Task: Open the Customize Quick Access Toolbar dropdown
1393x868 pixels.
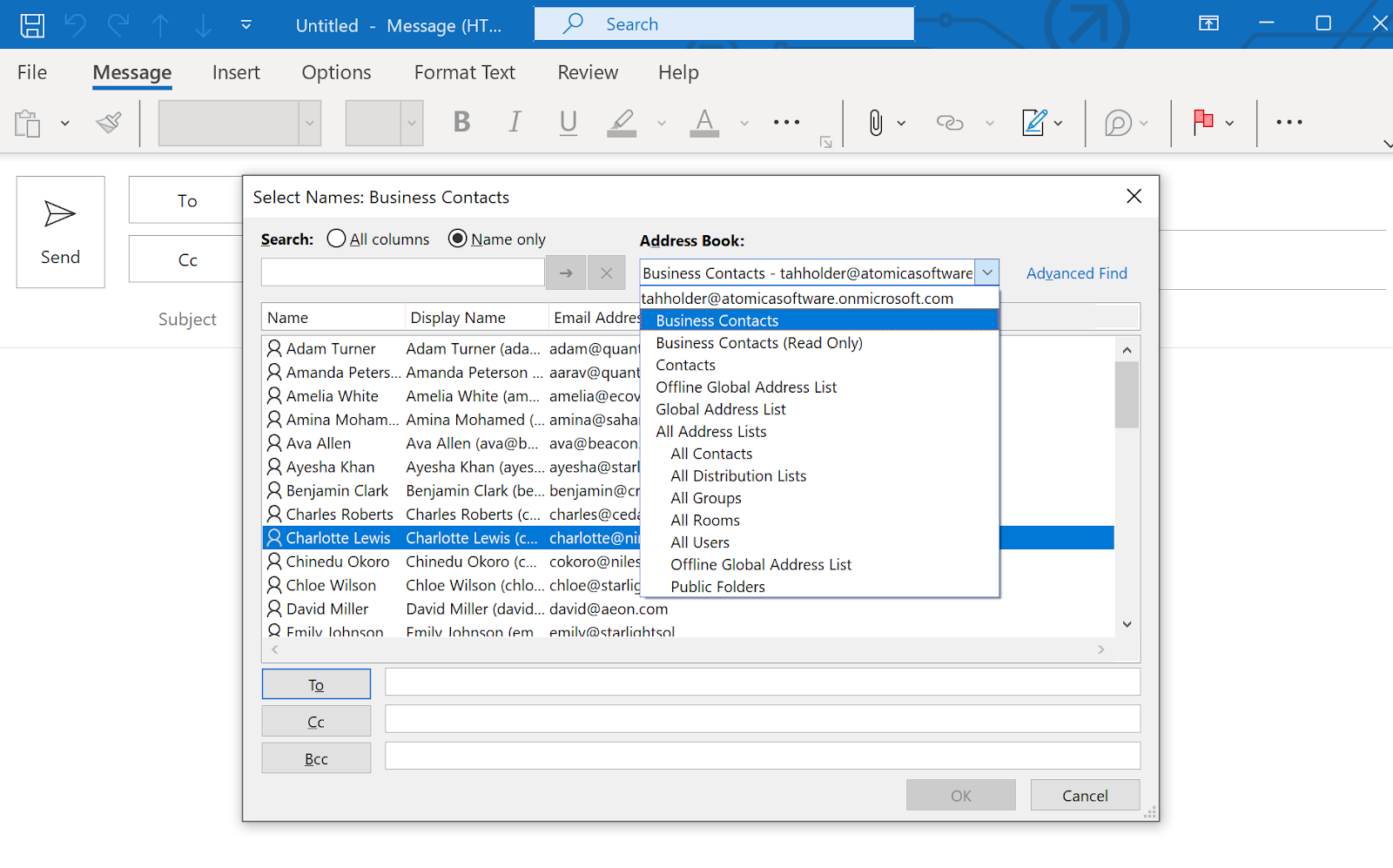Action: tap(246, 25)
